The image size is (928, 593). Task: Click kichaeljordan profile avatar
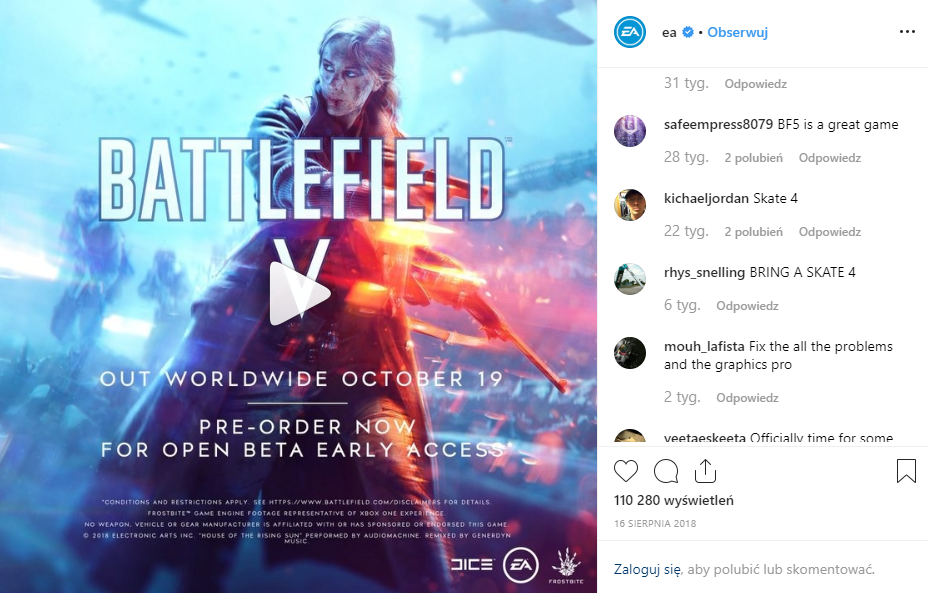click(x=630, y=205)
